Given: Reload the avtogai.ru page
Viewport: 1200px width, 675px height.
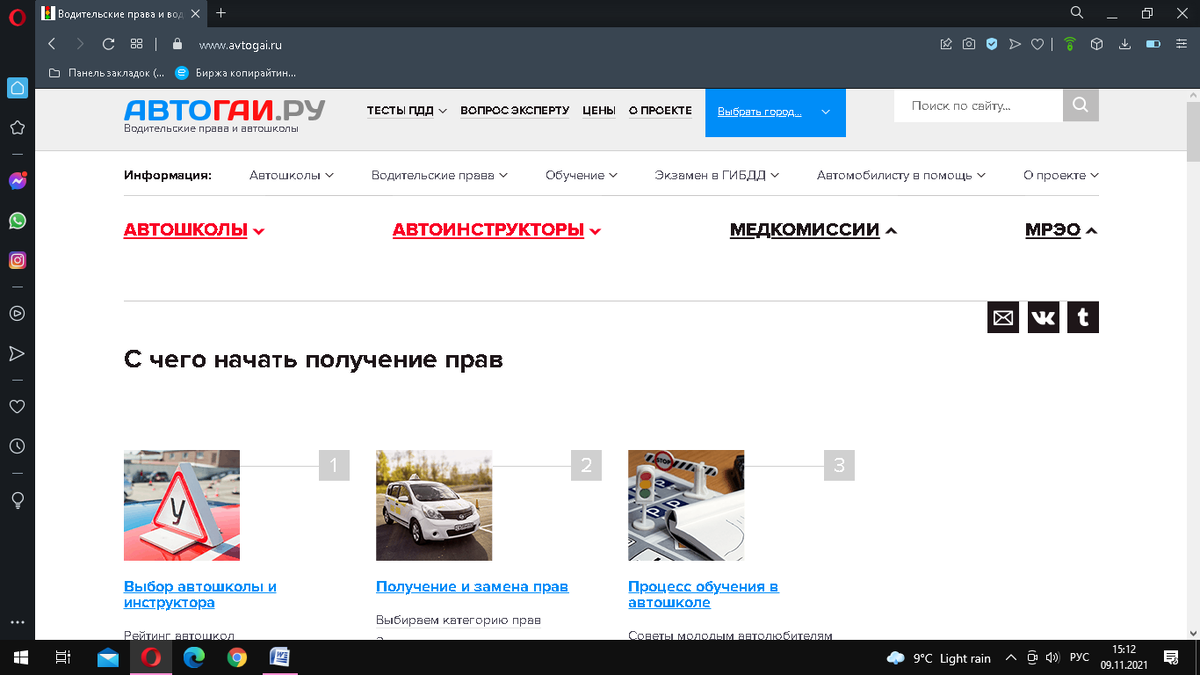Looking at the screenshot, I should [x=108, y=44].
